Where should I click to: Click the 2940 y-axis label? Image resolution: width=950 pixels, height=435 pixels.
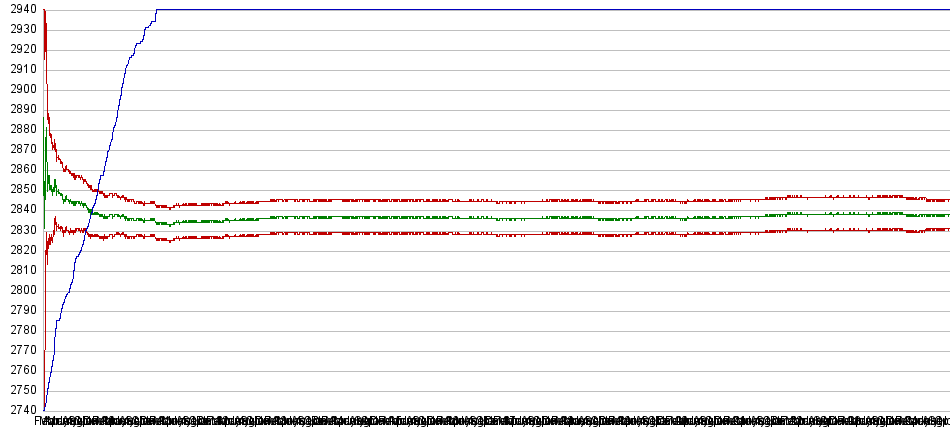[20, 9]
